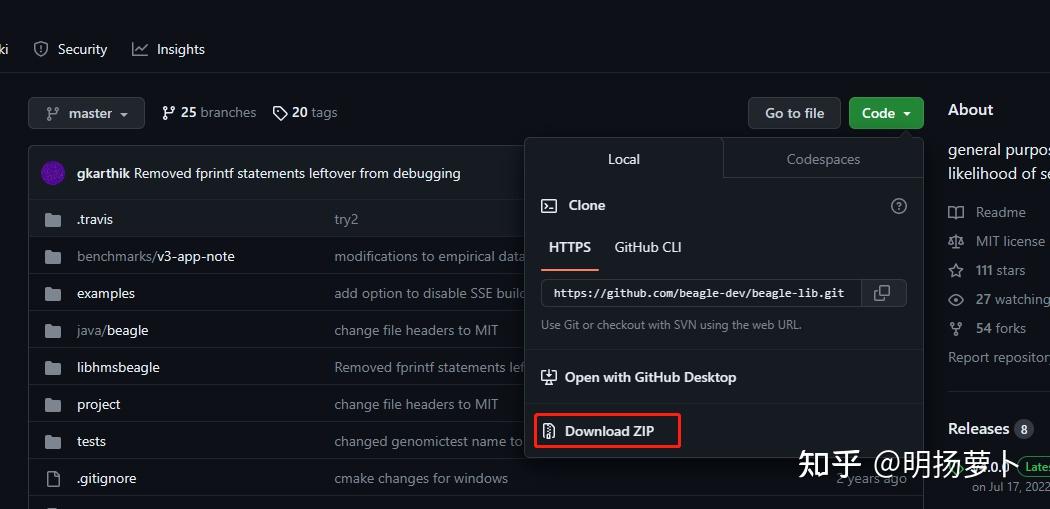
Task: Click the Insights graph icon
Action: tap(139, 50)
